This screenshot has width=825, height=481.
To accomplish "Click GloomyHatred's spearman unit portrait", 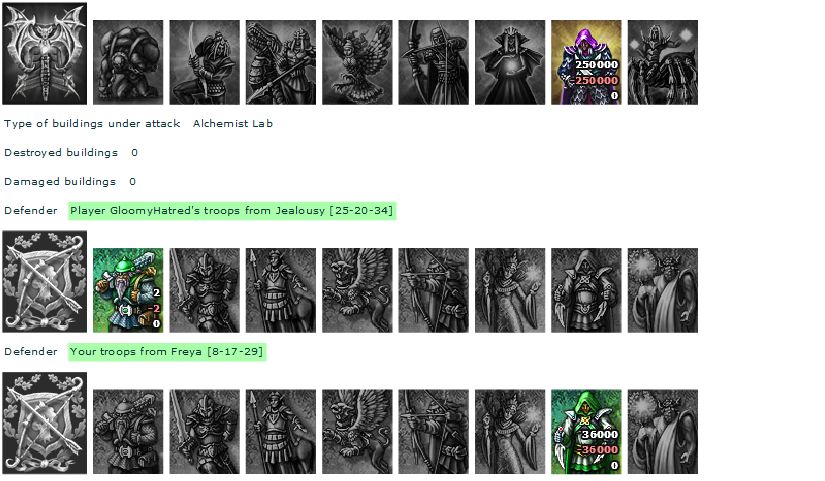I will [281, 290].
